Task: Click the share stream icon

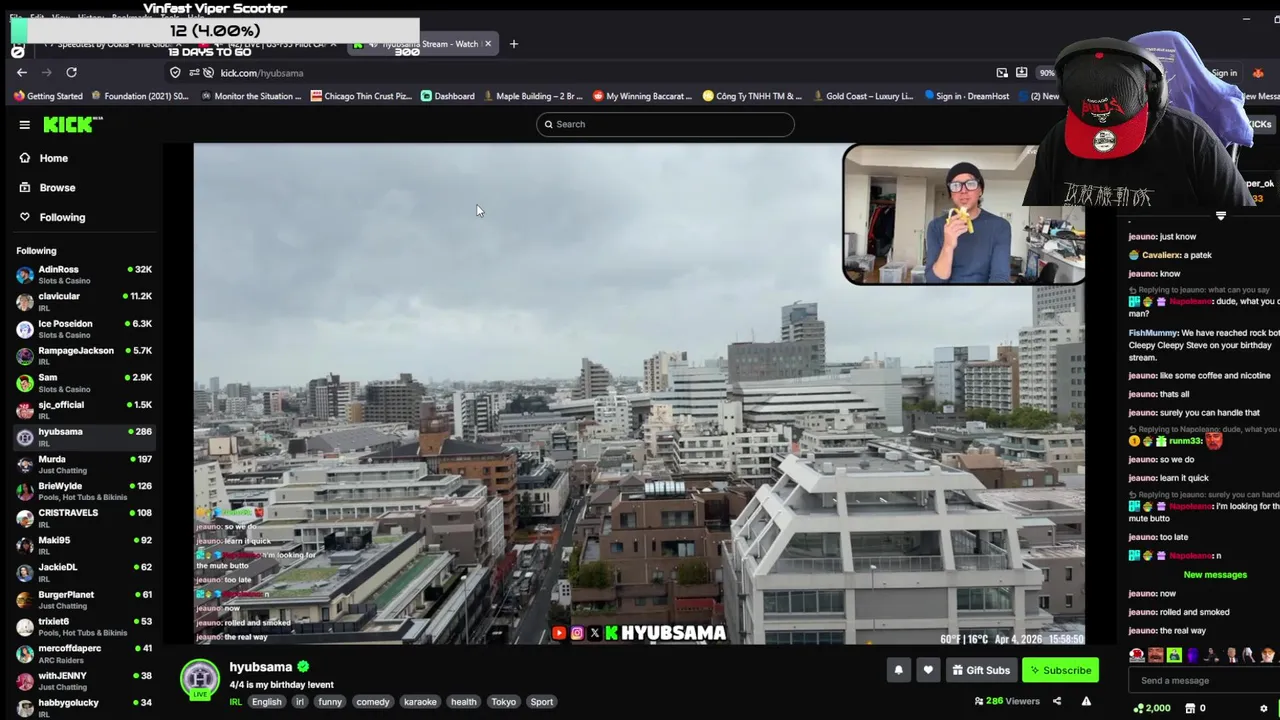Action: [1056, 701]
